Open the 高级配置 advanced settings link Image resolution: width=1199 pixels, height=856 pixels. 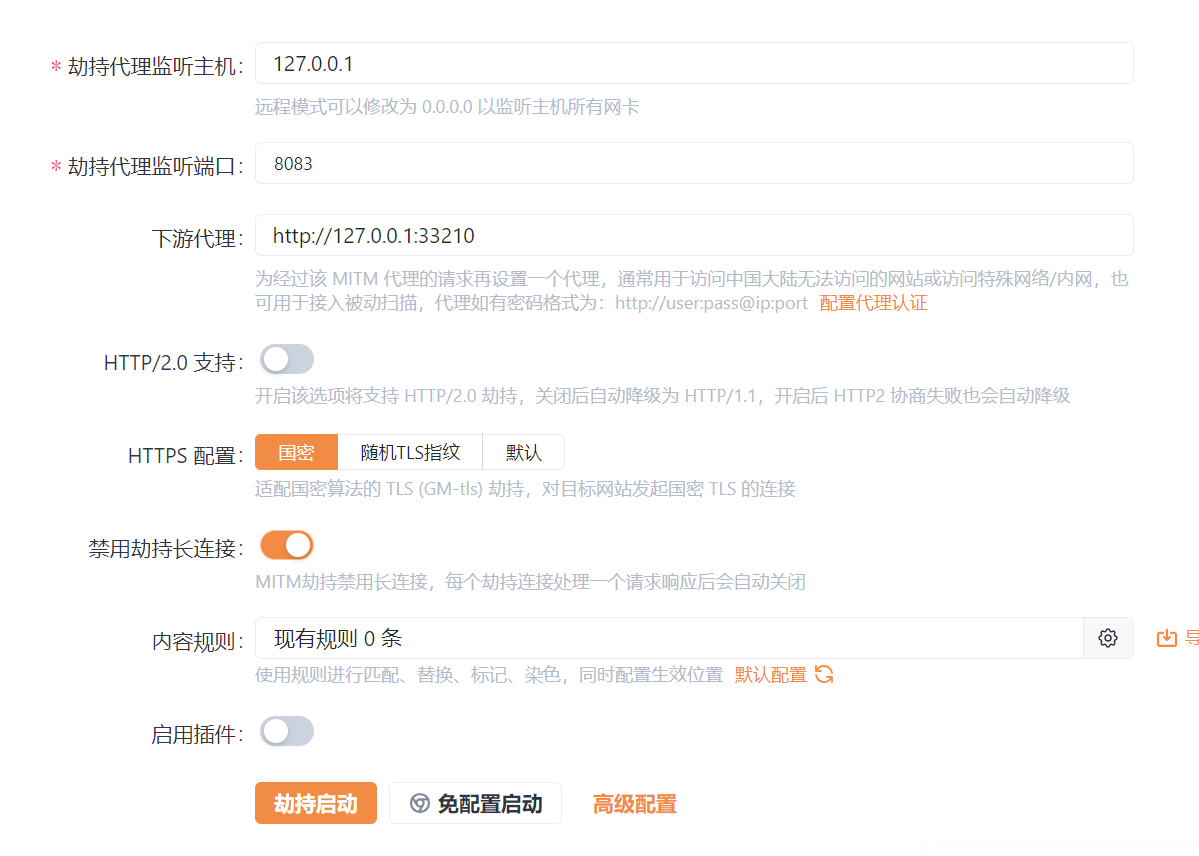(x=634, y=804)
